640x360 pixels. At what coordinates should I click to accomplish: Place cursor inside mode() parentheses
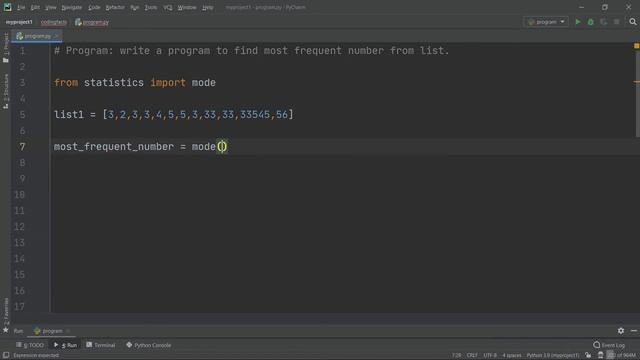coord(222,147)
